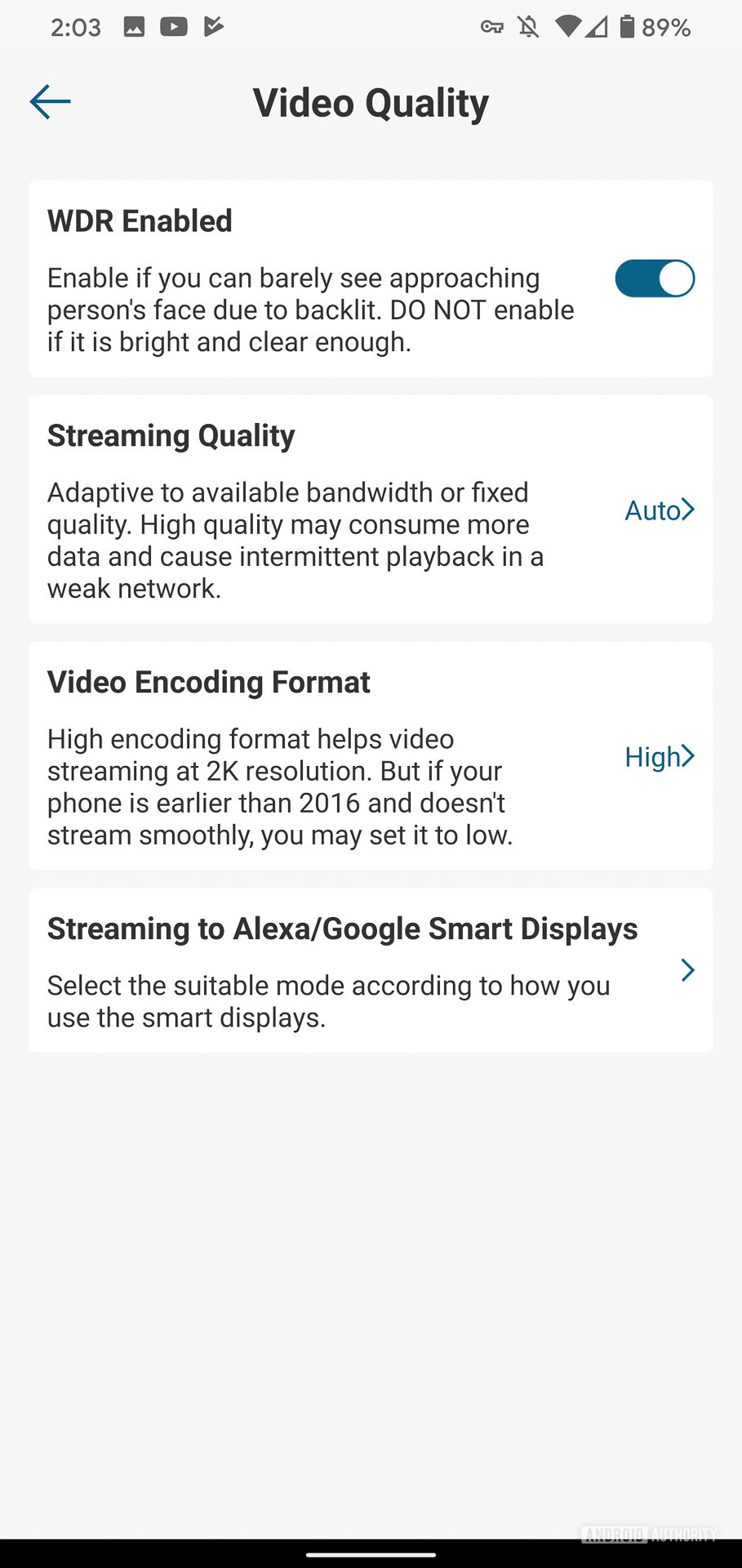This screenshot has height=1568, width=742.
Task: Select the Video Encoding Format heading
Action: point(208,683)
